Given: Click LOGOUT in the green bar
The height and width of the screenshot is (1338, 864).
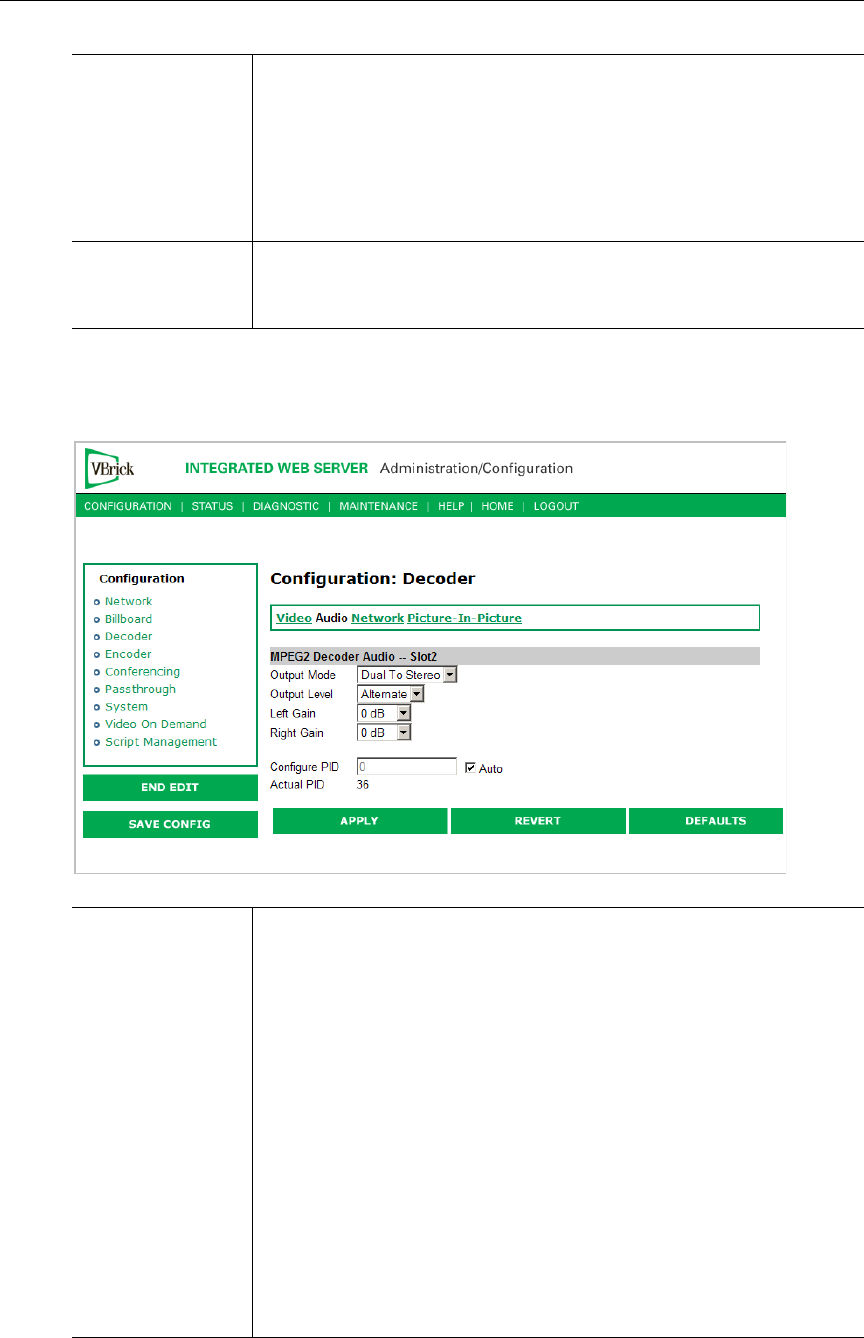Looking at the screenshot, I should pos(556,506).
